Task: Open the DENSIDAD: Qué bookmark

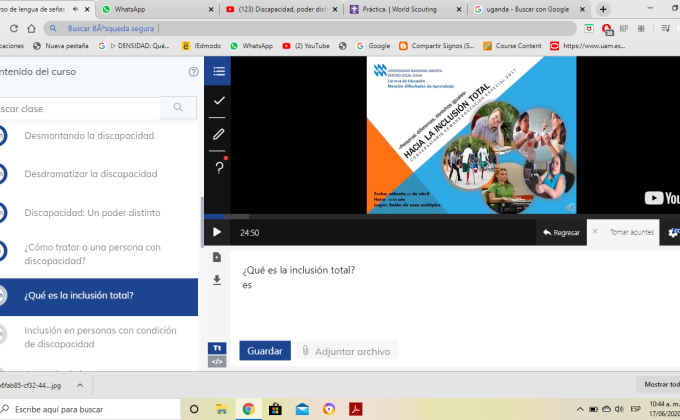Action: pyautogui.click(x=134, y=46)
